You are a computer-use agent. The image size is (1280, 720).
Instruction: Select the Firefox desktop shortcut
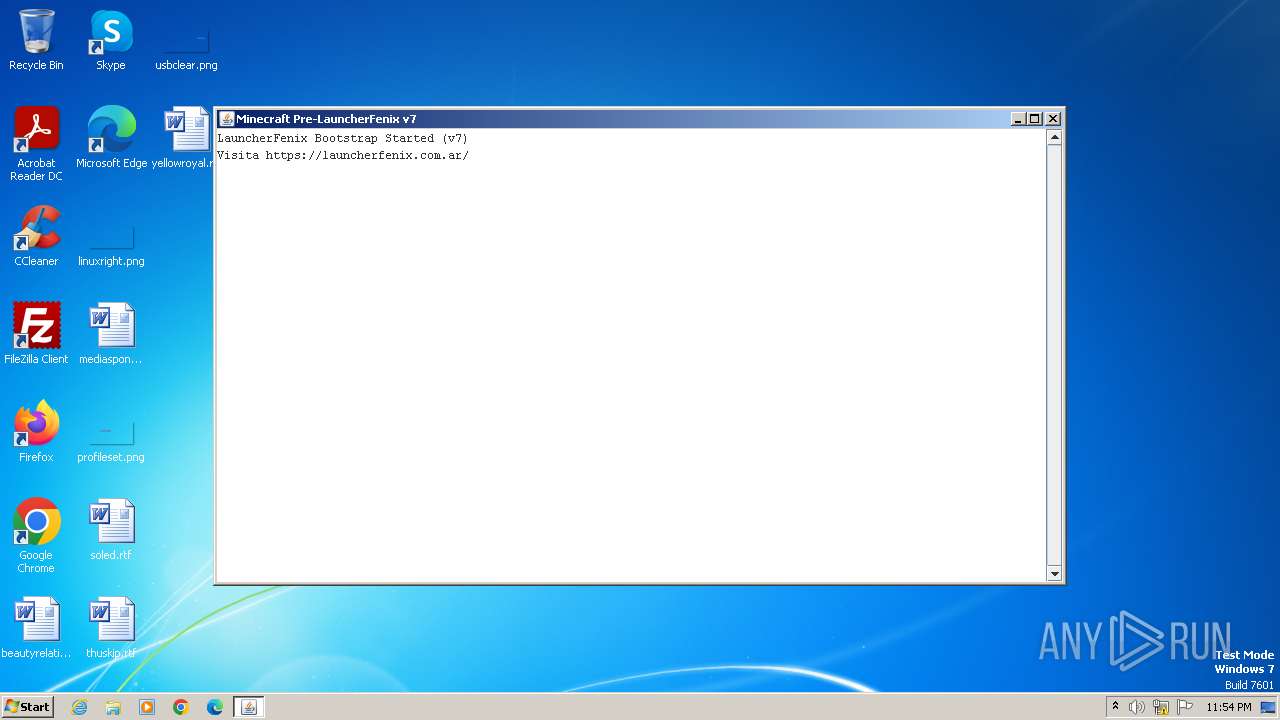[x=36, y=431]
